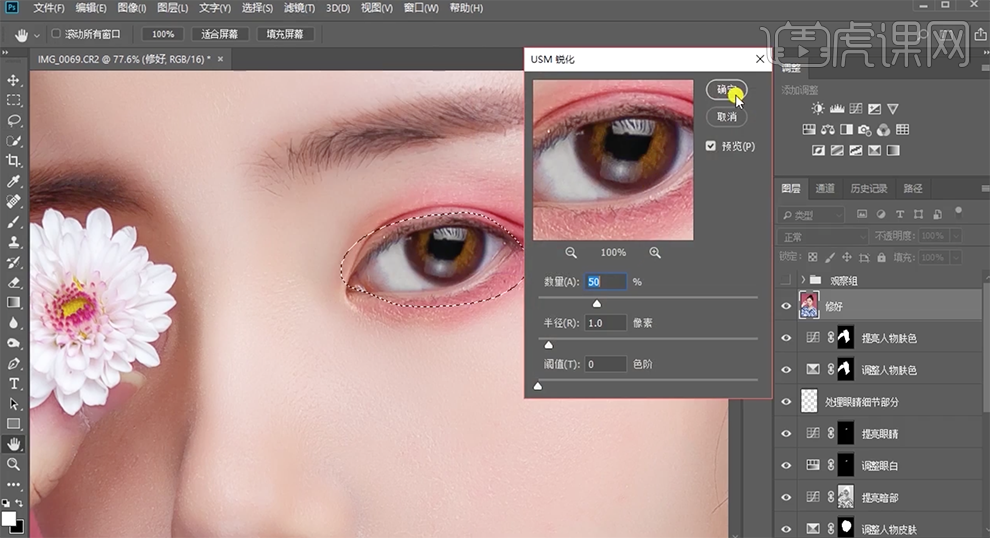Hide the 调整人物肤色 layer
This screenshot has width=990, height=538.
pyautogui.click(x=786, y=369)
